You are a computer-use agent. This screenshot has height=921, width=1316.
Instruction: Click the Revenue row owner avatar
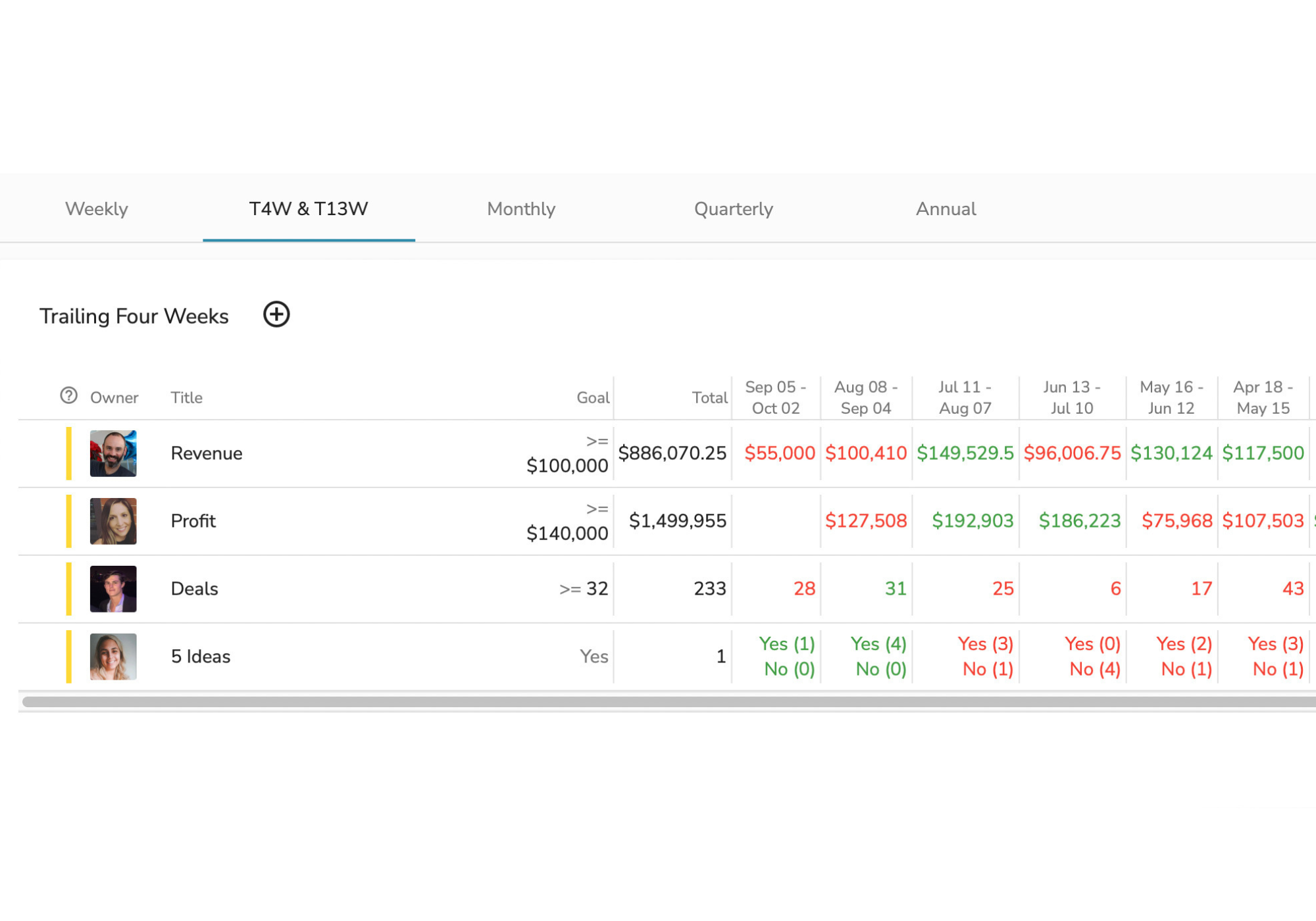point(113,453)
